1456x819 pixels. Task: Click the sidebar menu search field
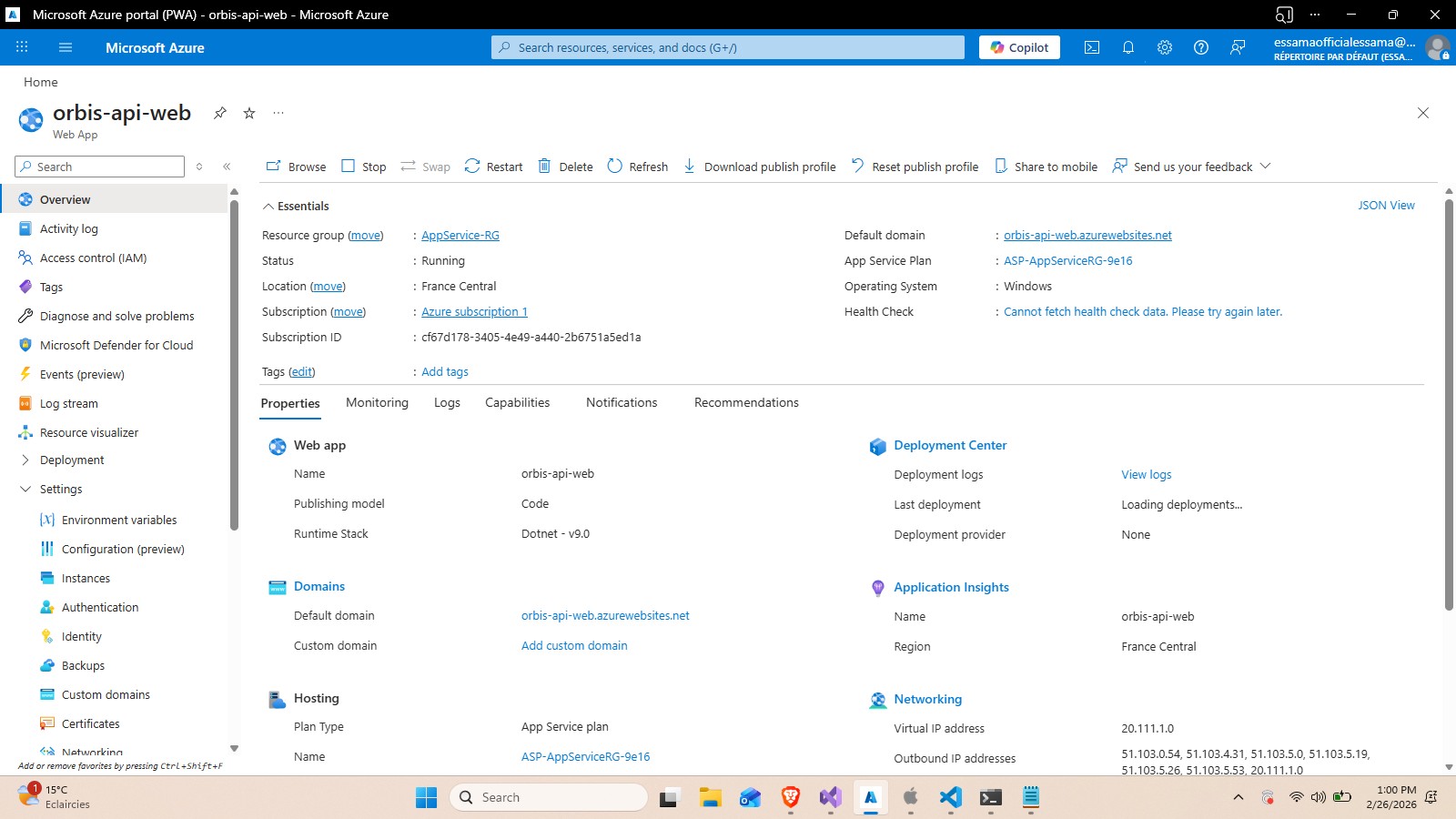point(100,167)
